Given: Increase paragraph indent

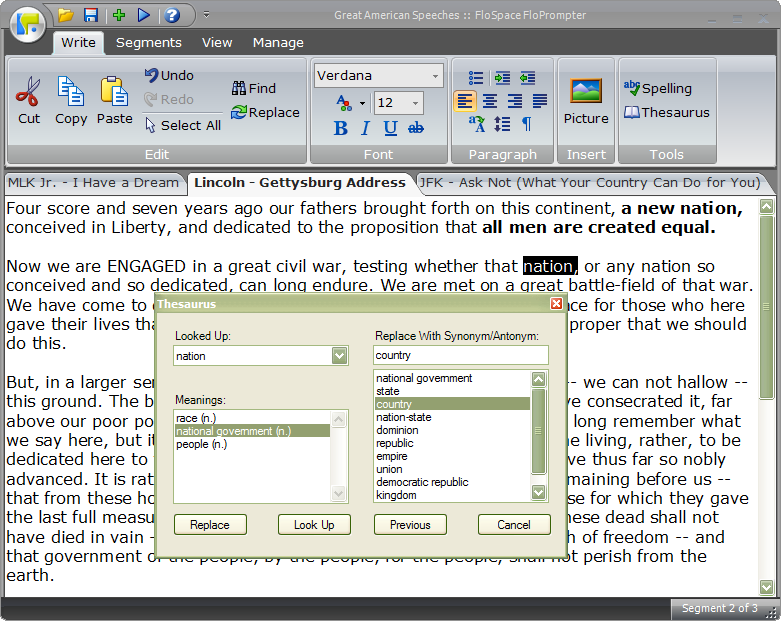Looking at the screenshot, I should pyautogui.click(x=502, y=78).
